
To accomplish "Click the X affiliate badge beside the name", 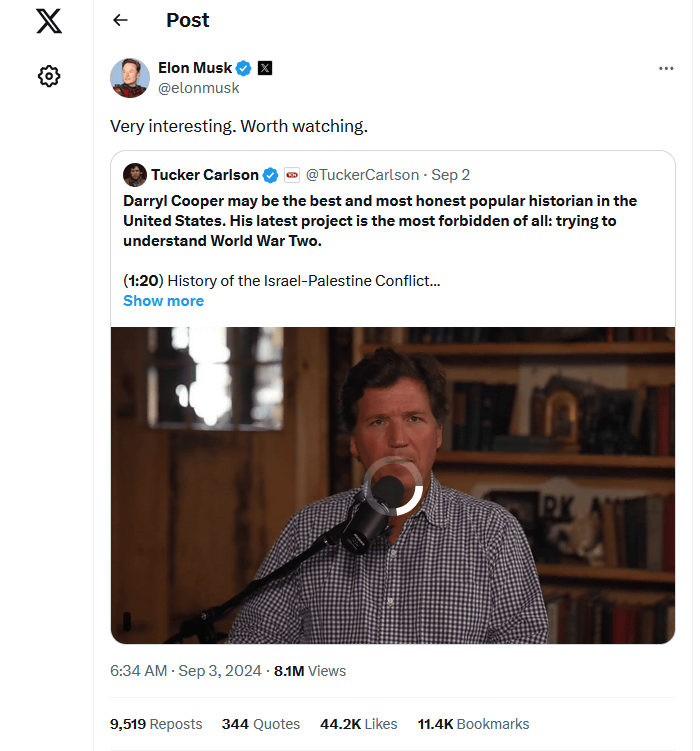I will click(264, 68).
